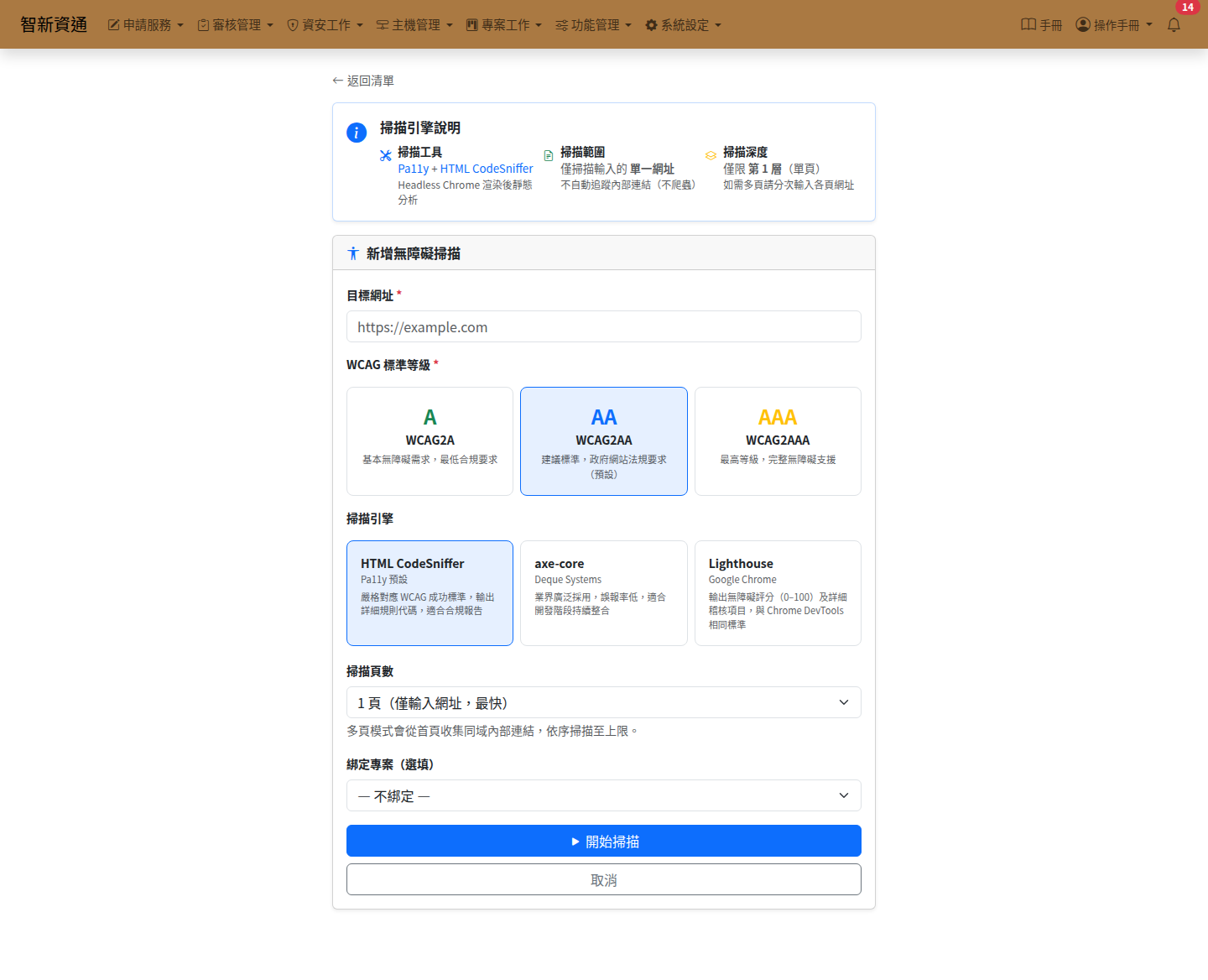
Task: Choose Lighthouse scan engine
Action: 778,593
